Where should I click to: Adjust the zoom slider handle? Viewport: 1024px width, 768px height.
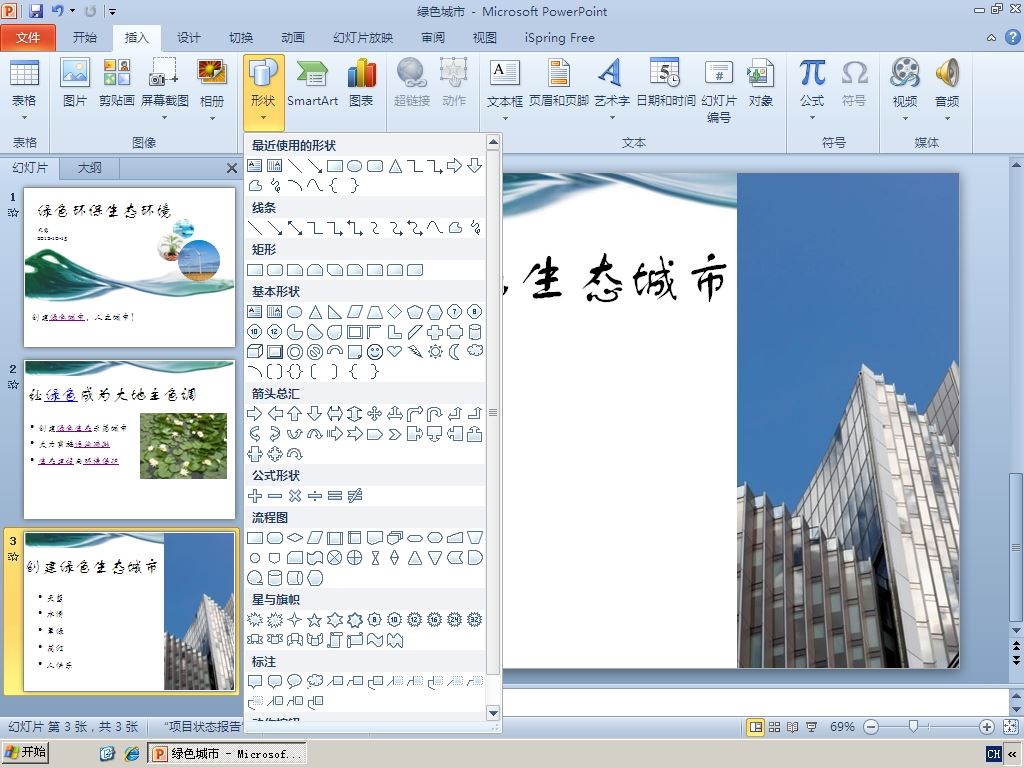(x=914, y=726)
